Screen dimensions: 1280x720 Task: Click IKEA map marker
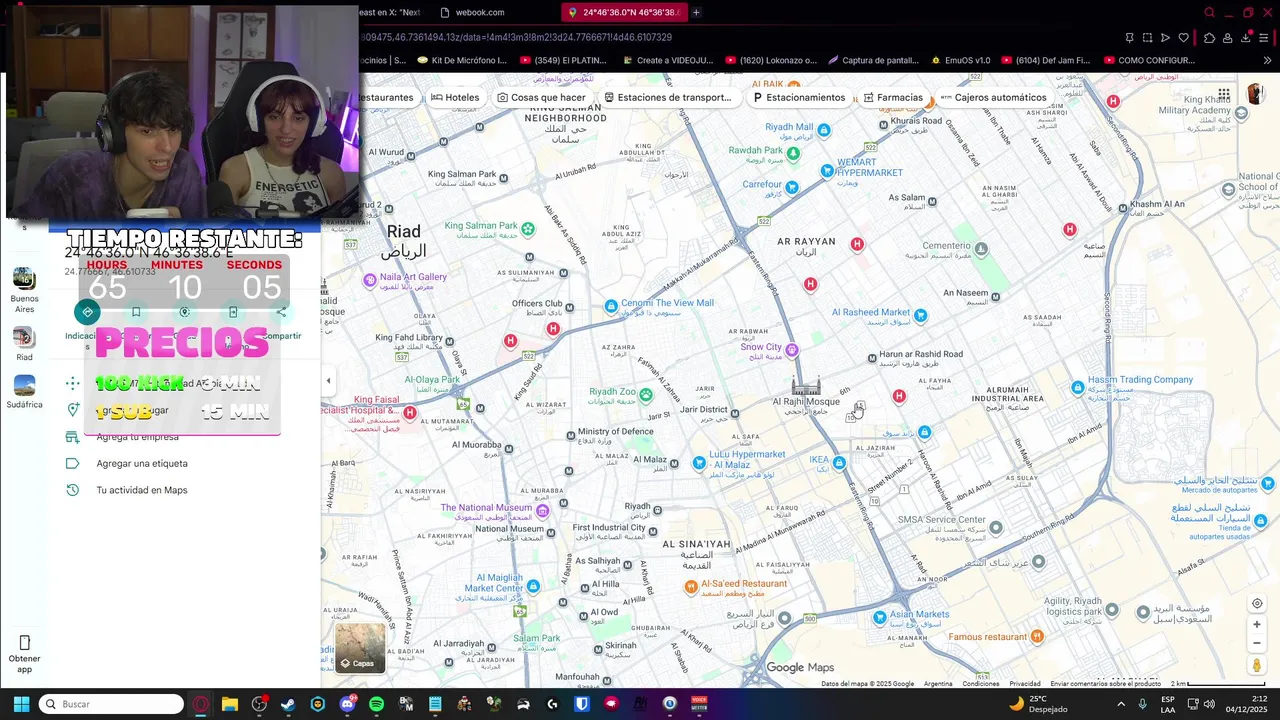[x=839, y=463]
